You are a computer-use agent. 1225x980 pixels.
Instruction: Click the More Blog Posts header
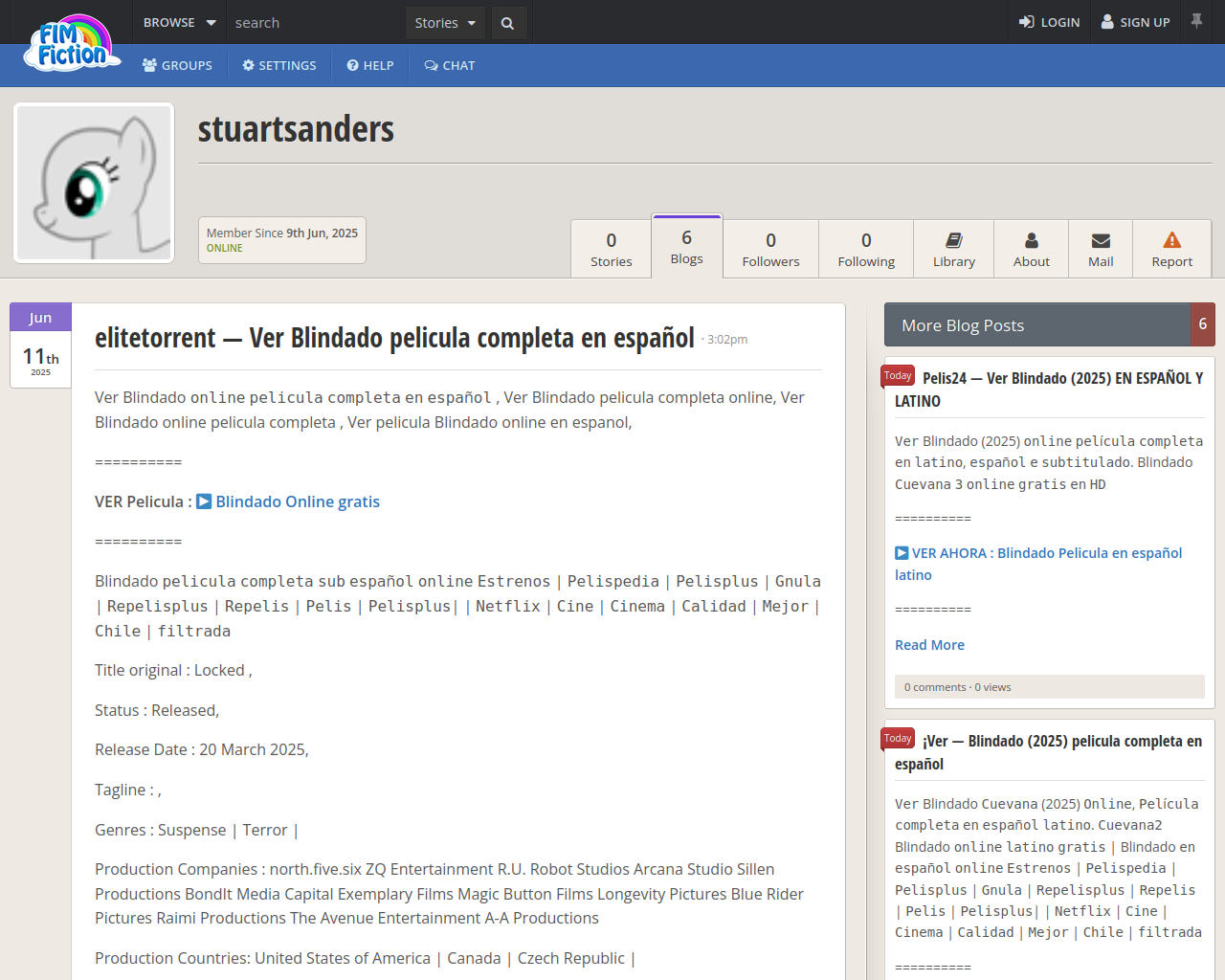[x=1037, y=324]
